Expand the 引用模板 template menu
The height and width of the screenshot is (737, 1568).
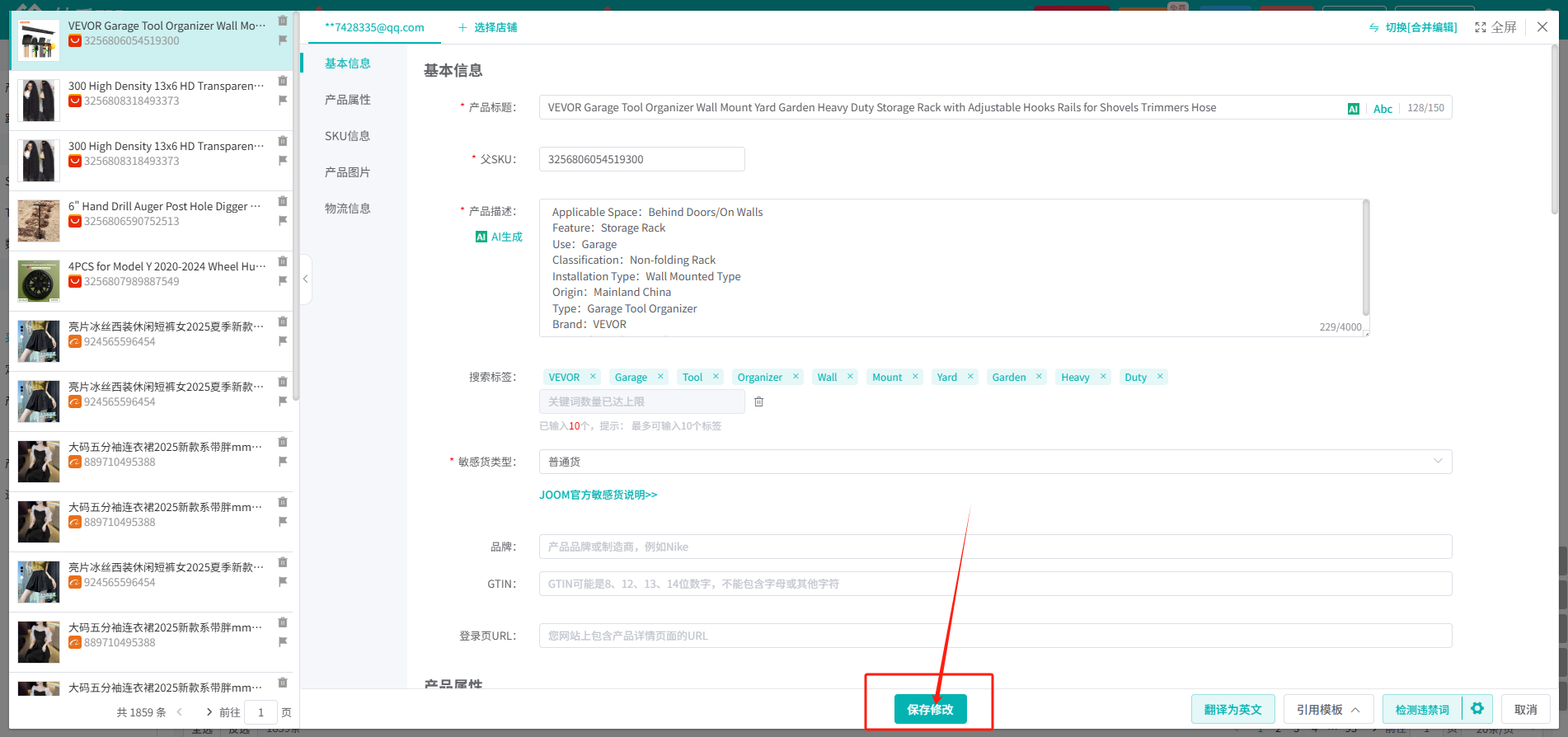point(1327,710)
